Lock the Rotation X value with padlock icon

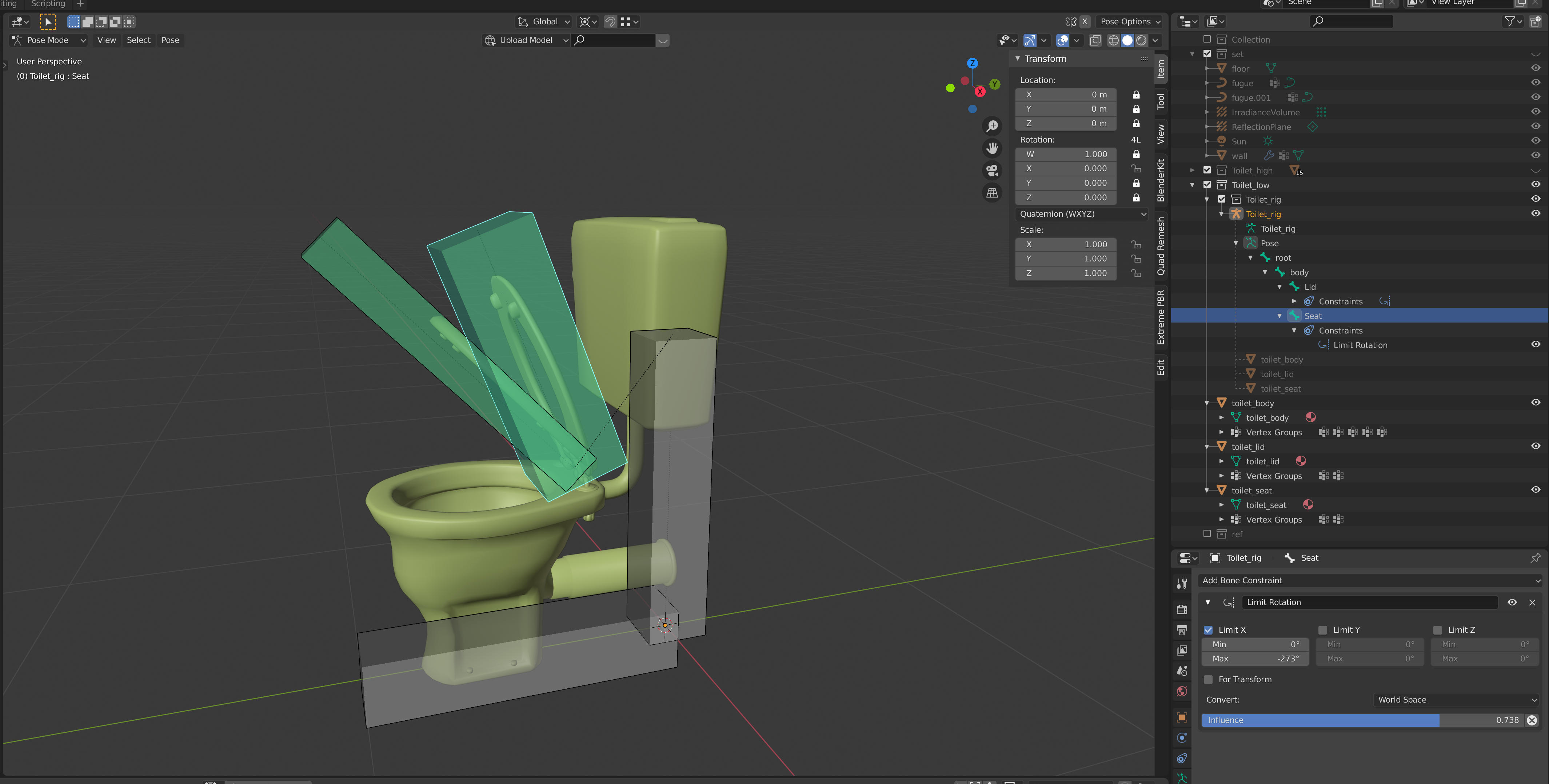[x=1137, y=168]
